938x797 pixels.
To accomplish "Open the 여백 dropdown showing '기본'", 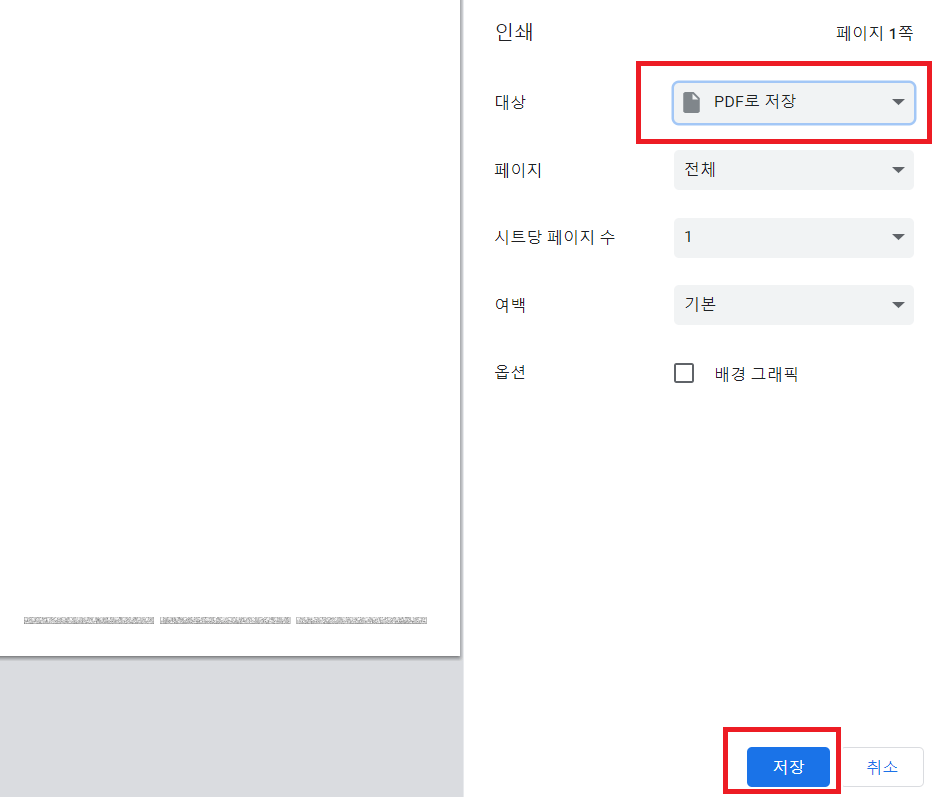I will (793, 305).
